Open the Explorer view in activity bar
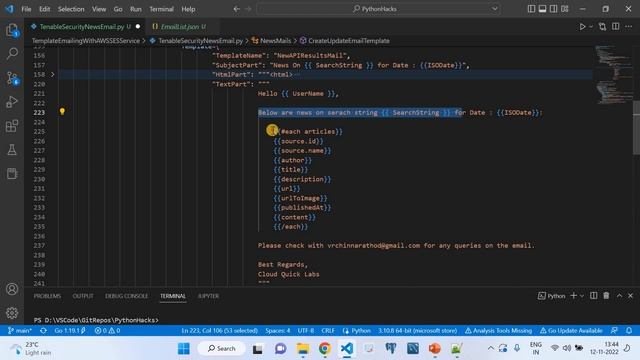 point(12,29)
